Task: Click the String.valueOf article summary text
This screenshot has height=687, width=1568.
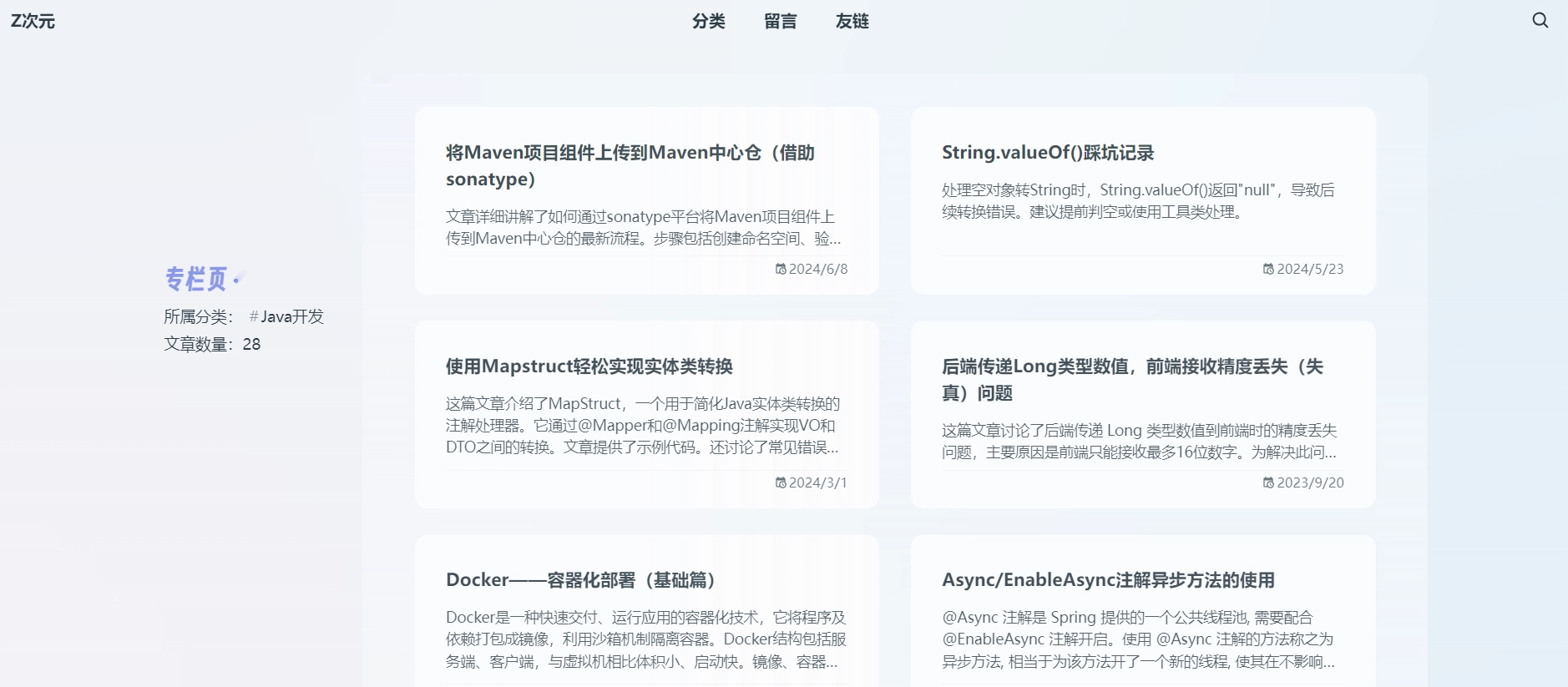Action: coord(1137,201)
